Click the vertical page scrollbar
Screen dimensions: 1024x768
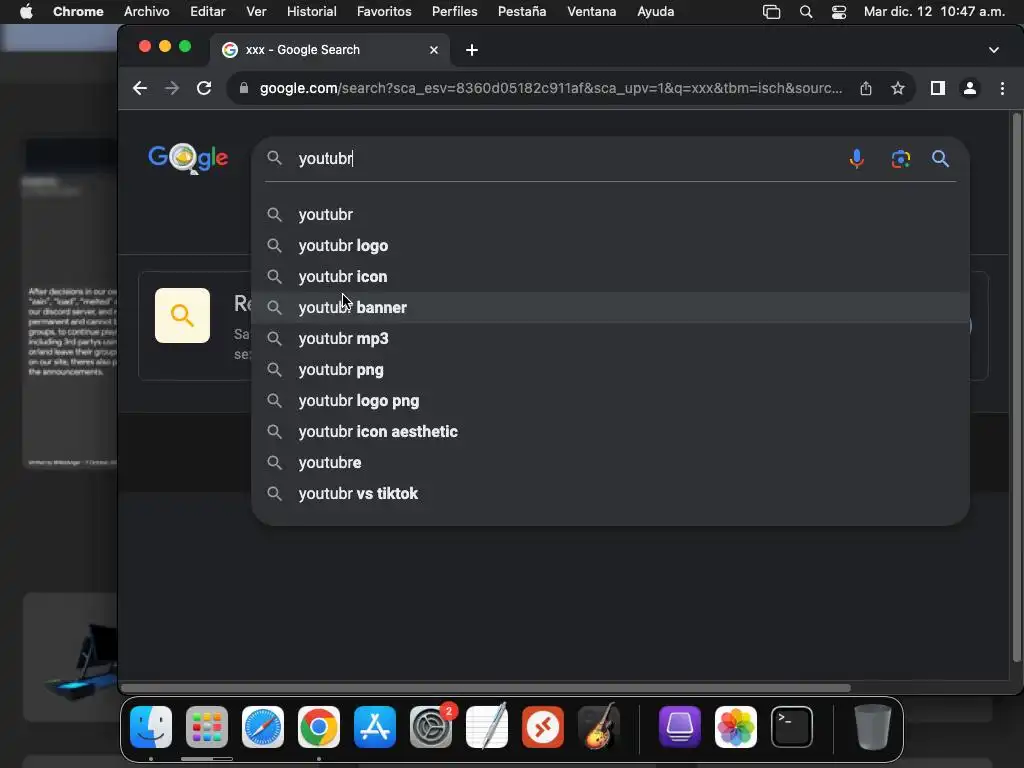1016,387
